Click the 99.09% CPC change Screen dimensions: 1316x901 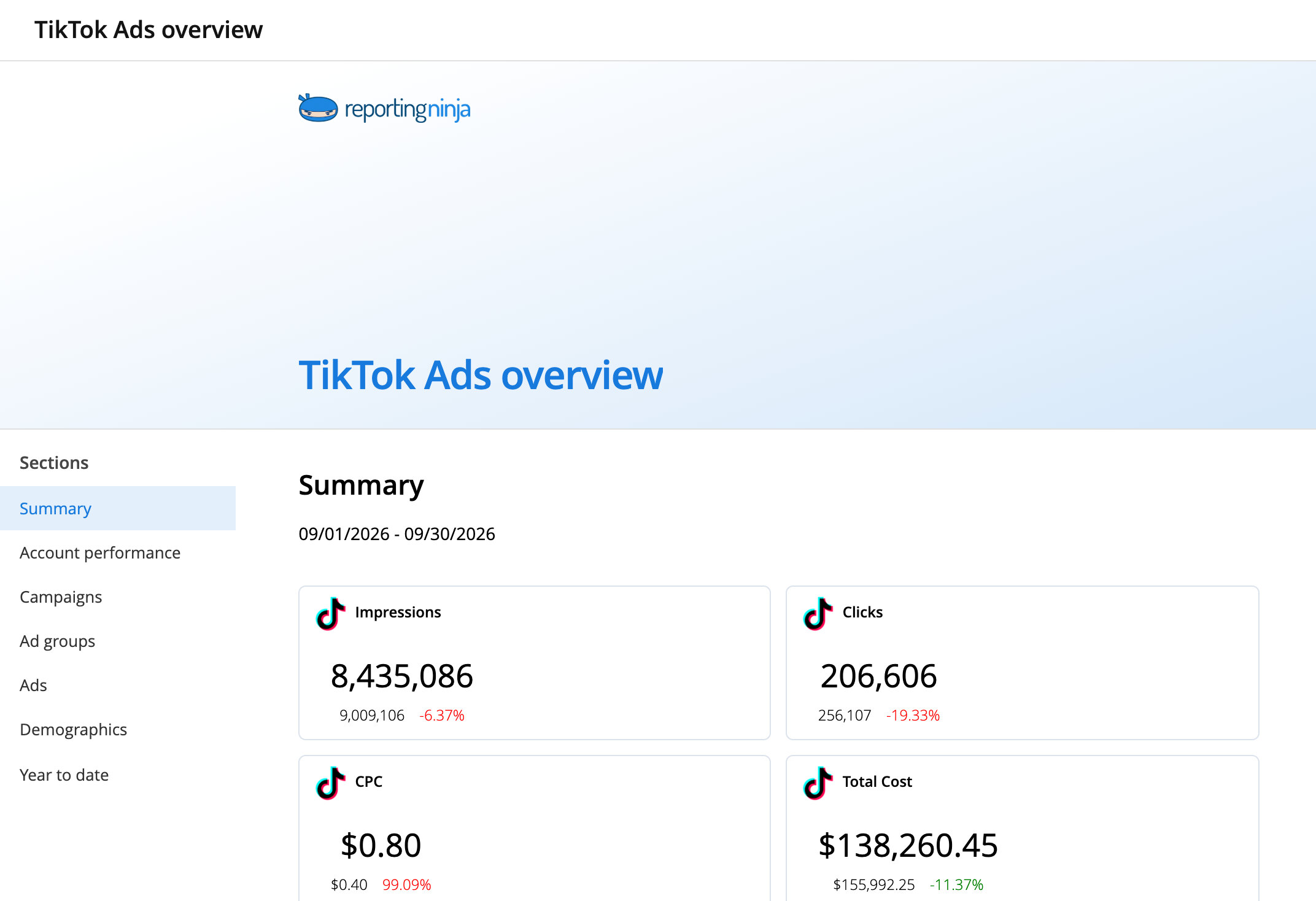406,884
